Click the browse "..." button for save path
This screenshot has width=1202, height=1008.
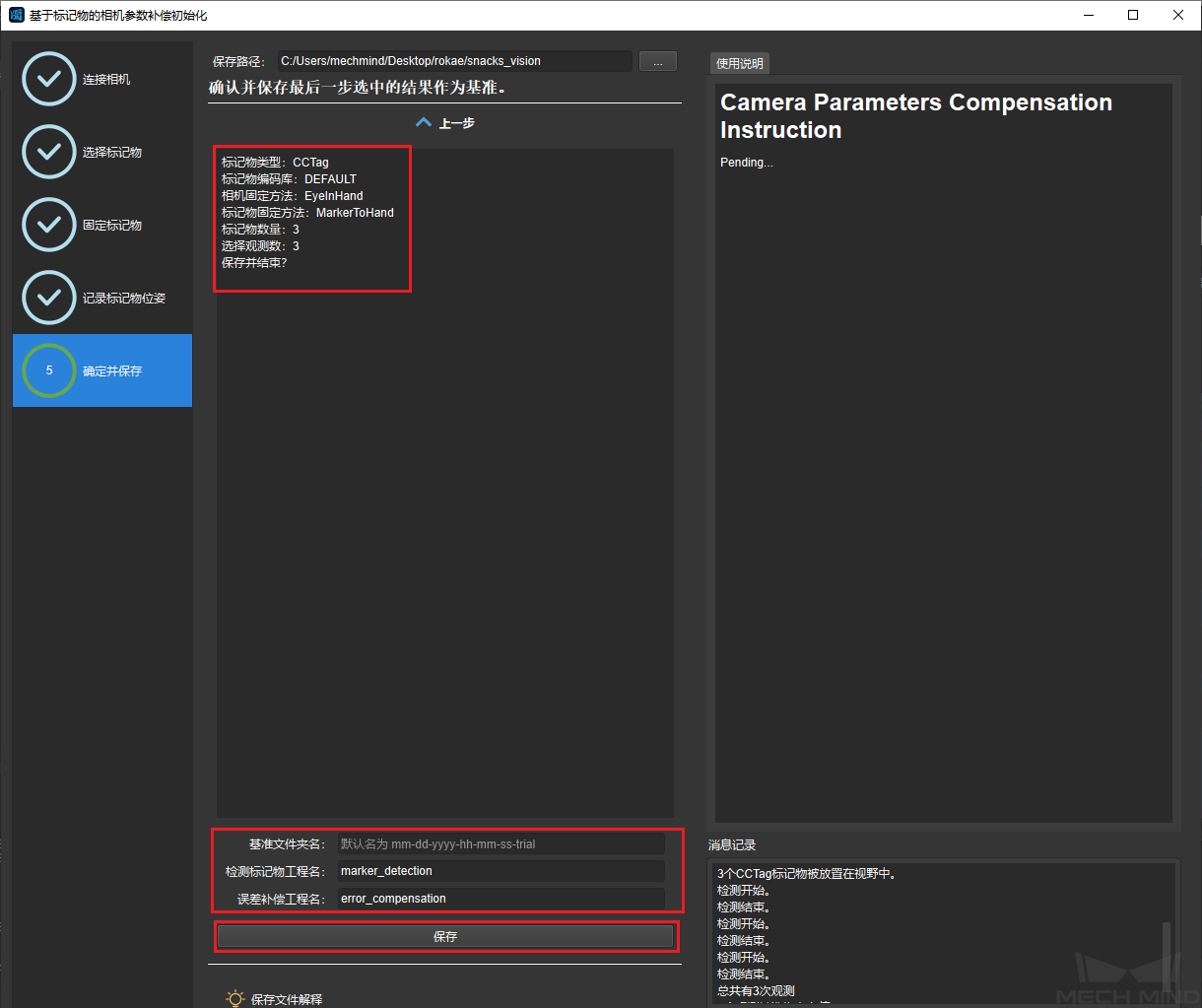point(657,61)
